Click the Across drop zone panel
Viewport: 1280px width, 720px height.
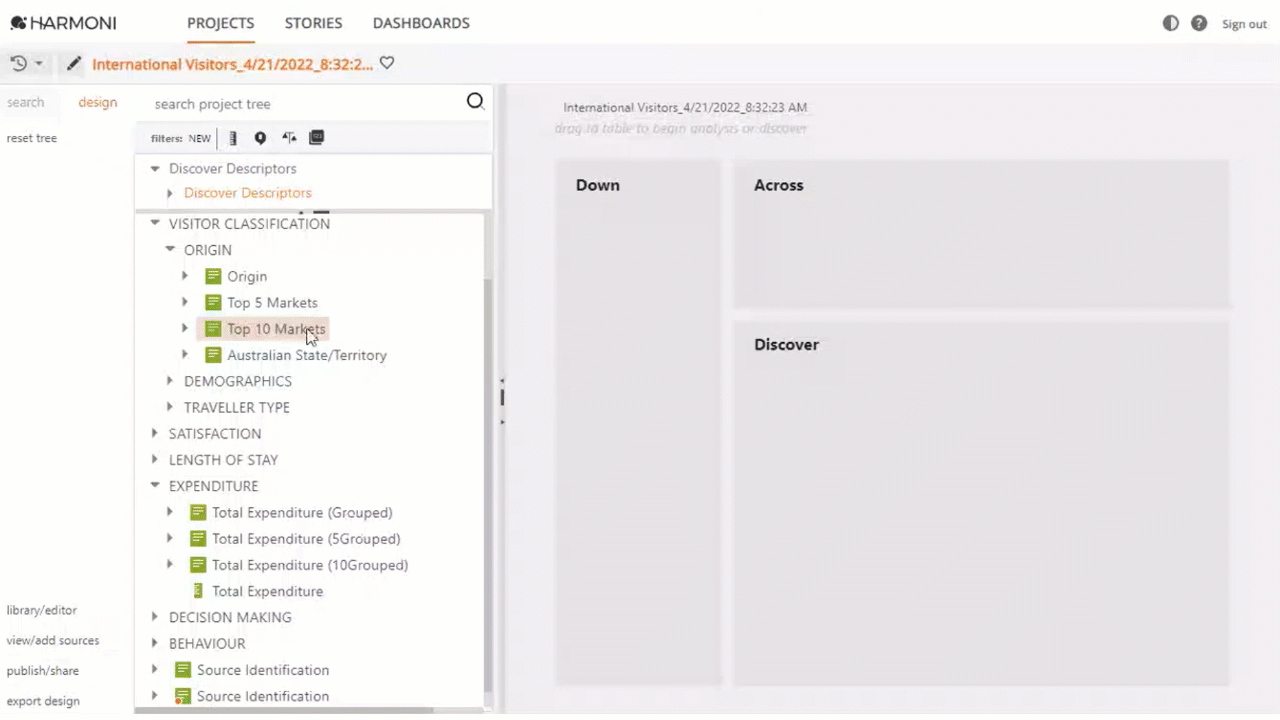[x=981, y=235]
